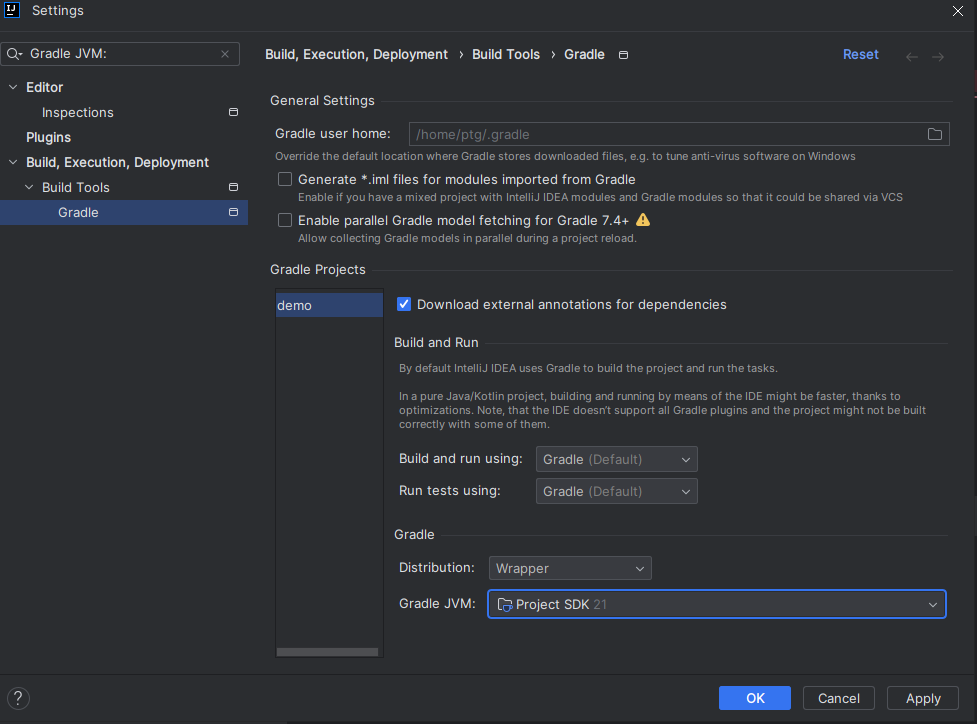Select Editor in the settings tree
The image size is (977, 724).
click(44, 87)
